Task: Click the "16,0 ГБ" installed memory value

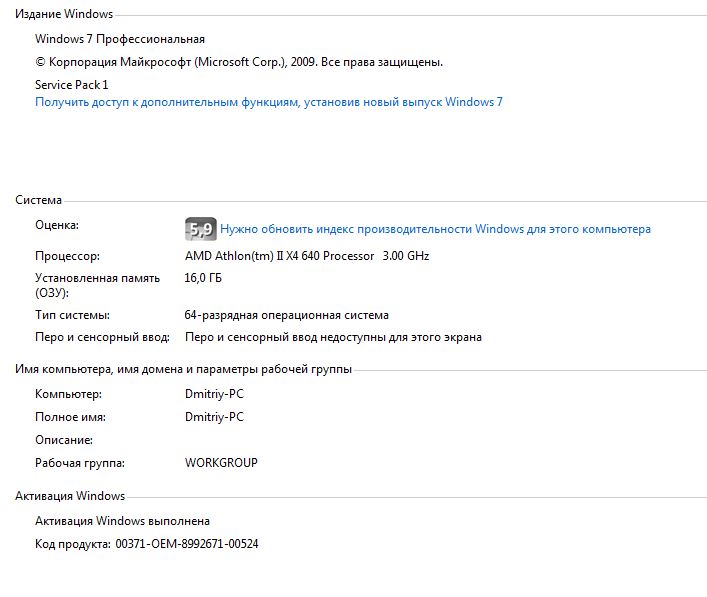Action: 203,278
